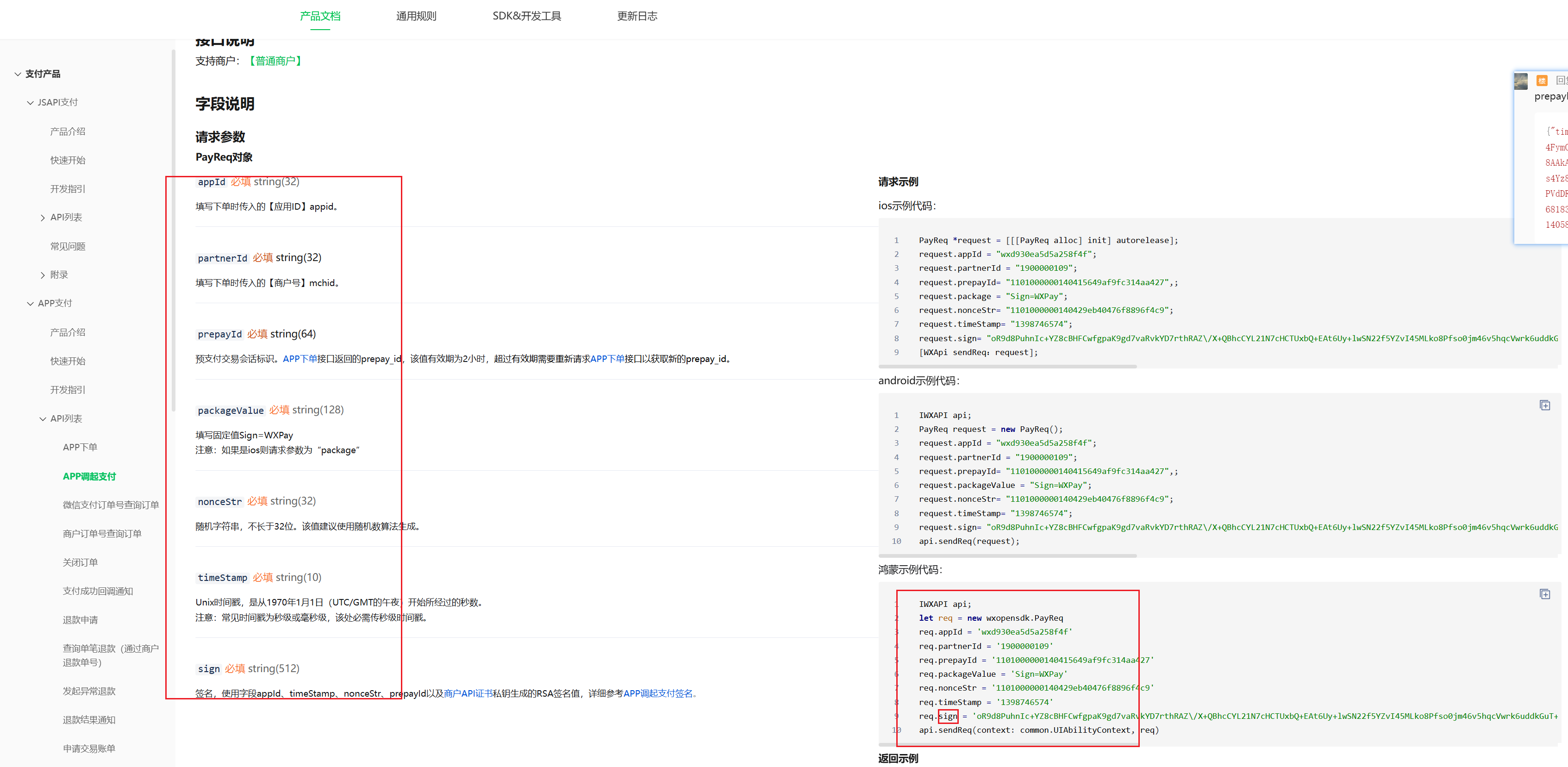
Task: Select 关闭订单 in the sidebar
Action: click(x=80, y=562)
